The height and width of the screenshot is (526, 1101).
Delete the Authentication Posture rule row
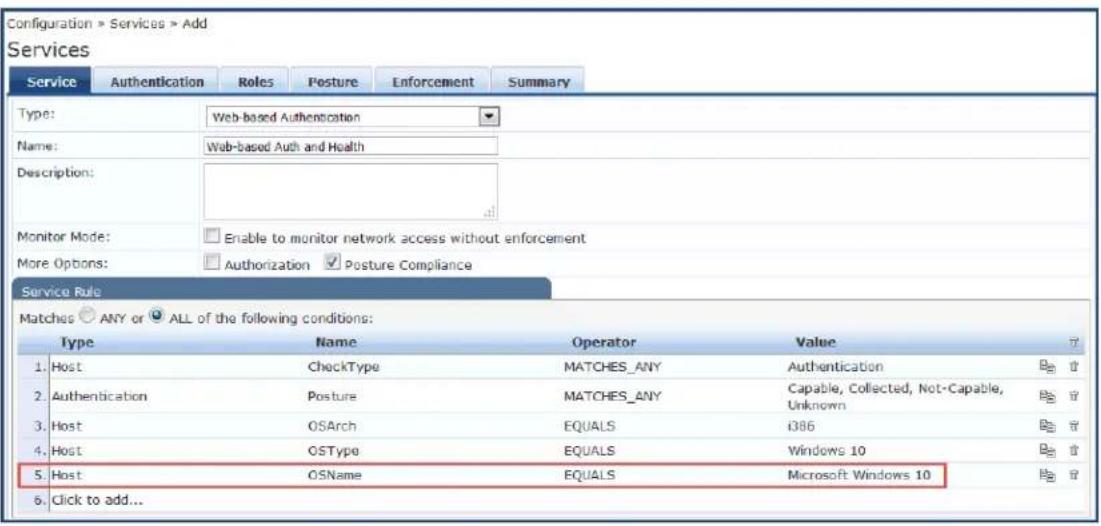coord(1073,397)
